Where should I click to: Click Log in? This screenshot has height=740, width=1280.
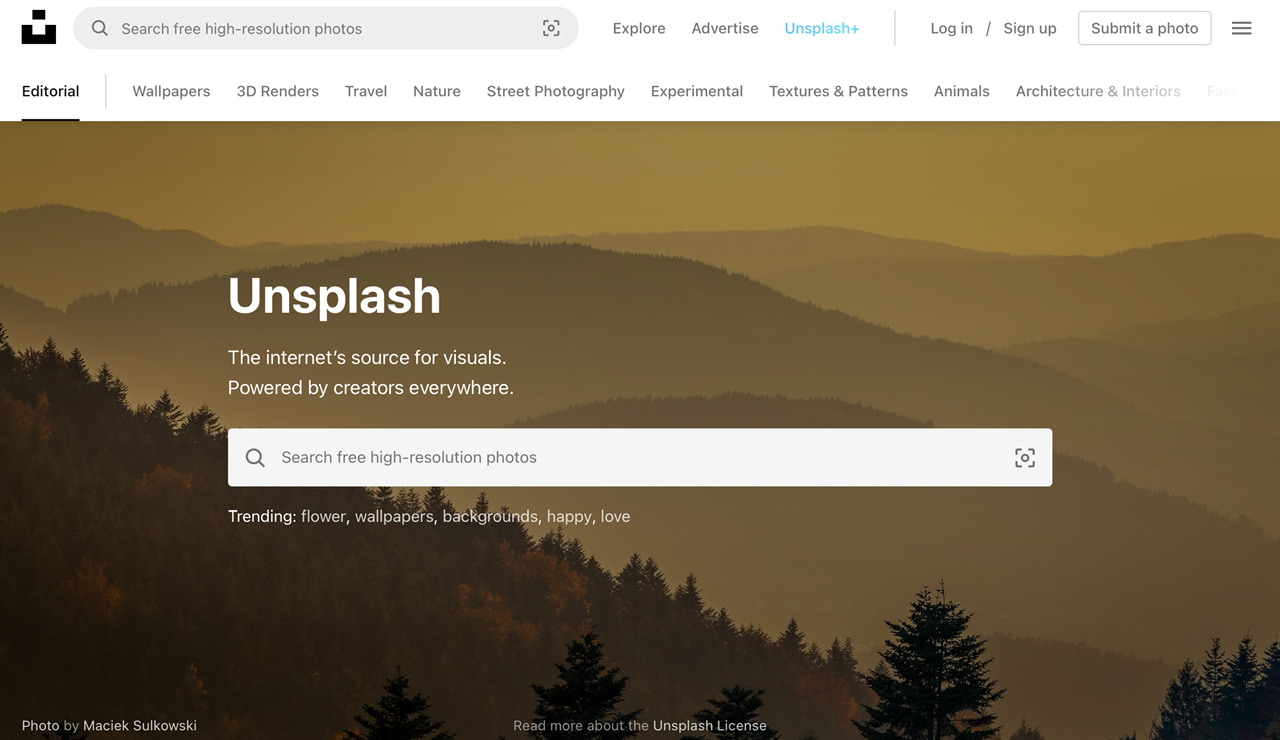tap(951, 28)
